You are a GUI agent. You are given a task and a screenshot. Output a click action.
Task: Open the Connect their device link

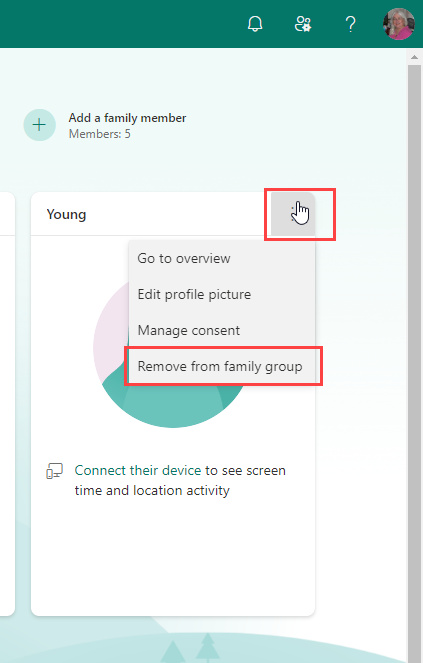pyautogui.click(x=137, y=470)
